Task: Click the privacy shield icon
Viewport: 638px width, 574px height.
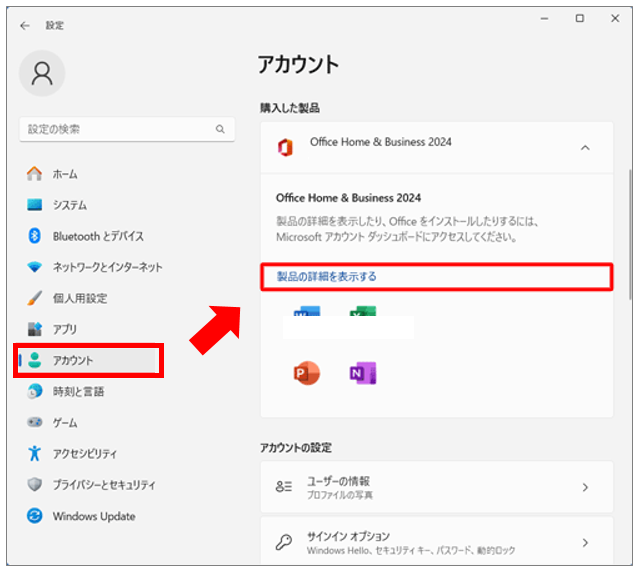Action: click(x=34, y=484)
